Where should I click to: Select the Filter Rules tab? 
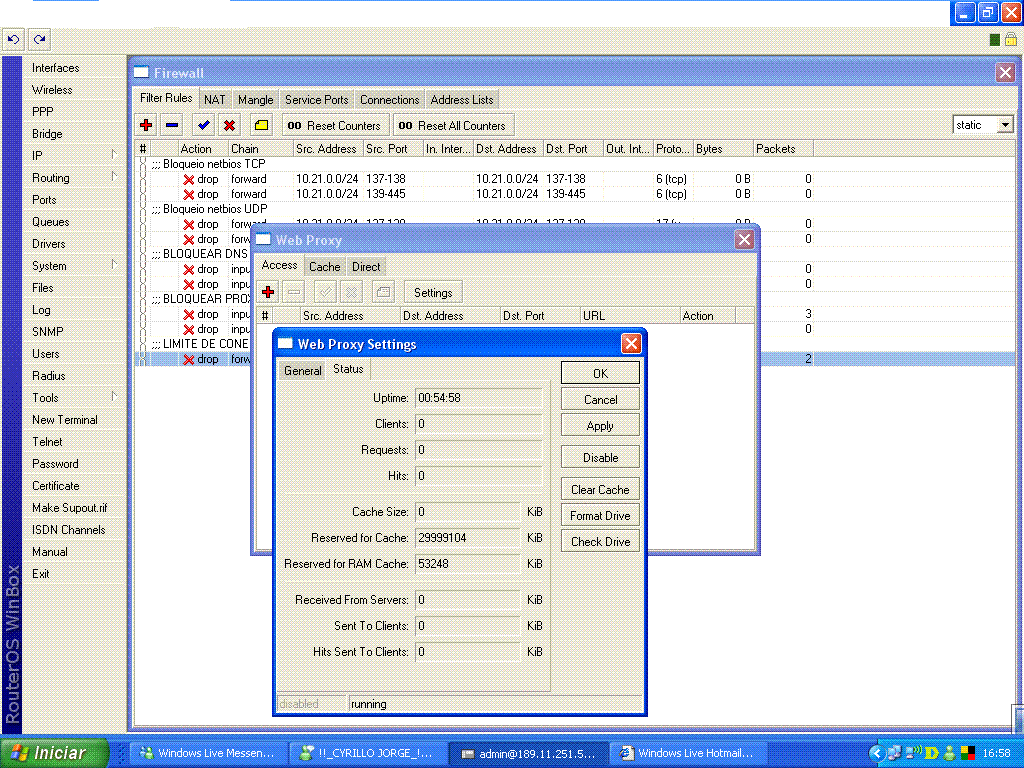point(166,98)
